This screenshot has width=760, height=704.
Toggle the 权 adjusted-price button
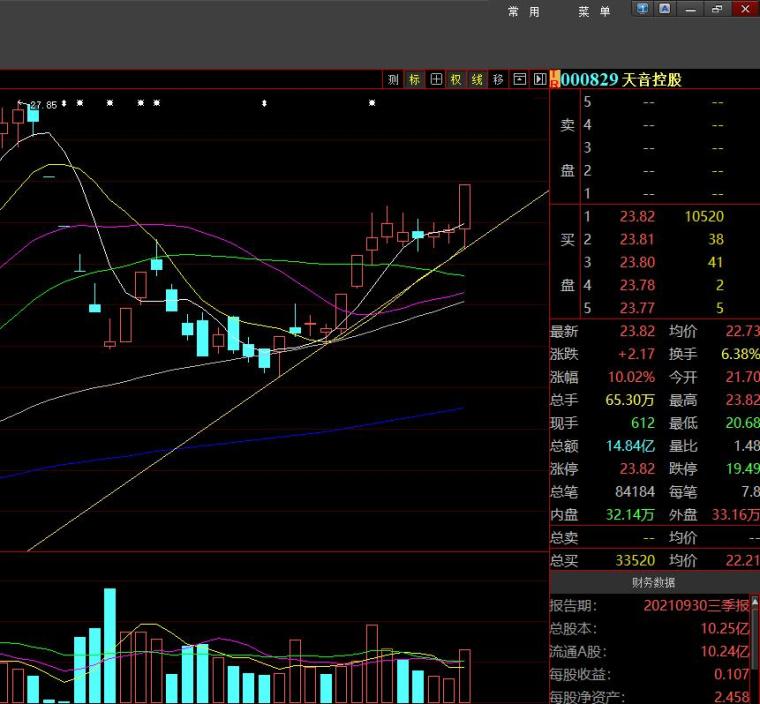(456, 79)
